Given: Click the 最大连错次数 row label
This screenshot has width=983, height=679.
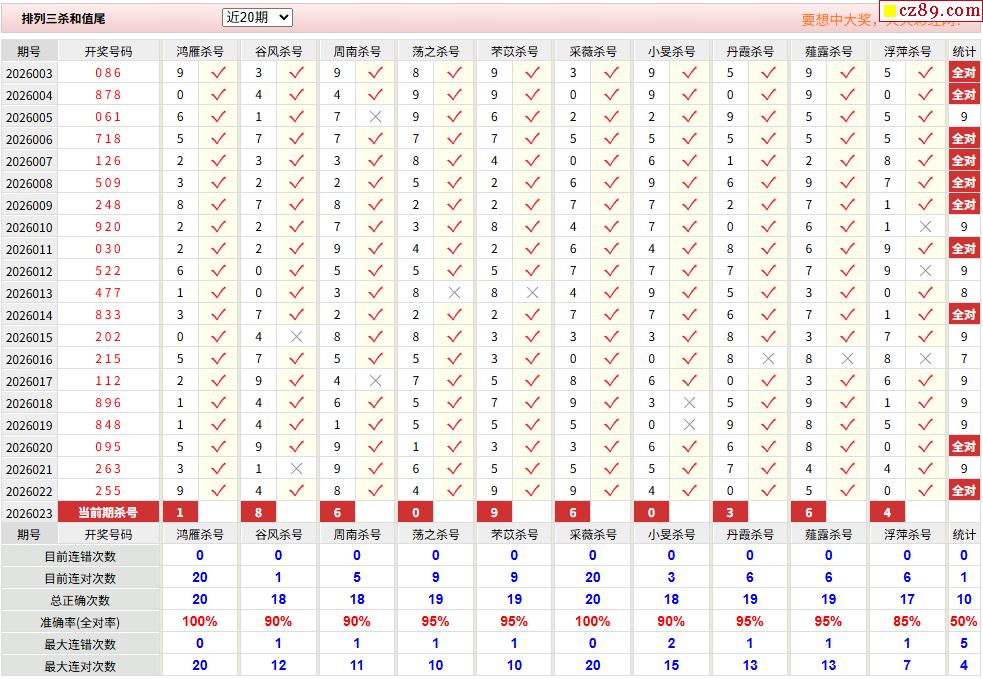Looking at the screenshot, I should pyautogui.click(x=80, y=644).
